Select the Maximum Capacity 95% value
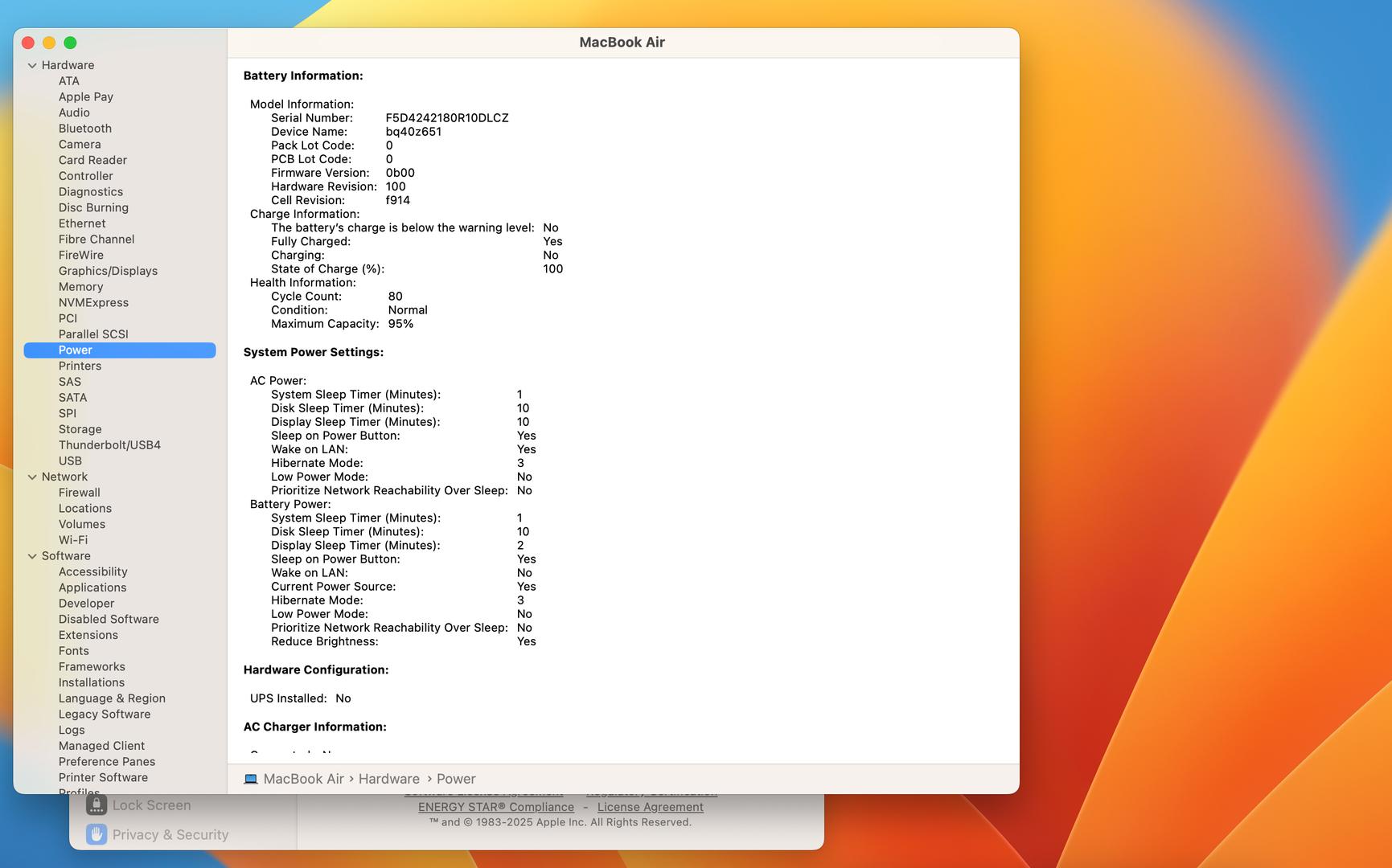This screenshot has width=1392, height=868. tap(400, 324)
